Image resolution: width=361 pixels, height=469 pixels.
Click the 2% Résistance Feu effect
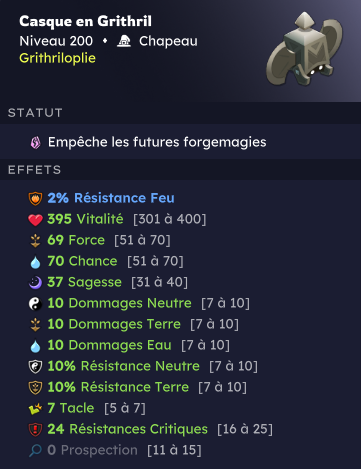(111, 198)
